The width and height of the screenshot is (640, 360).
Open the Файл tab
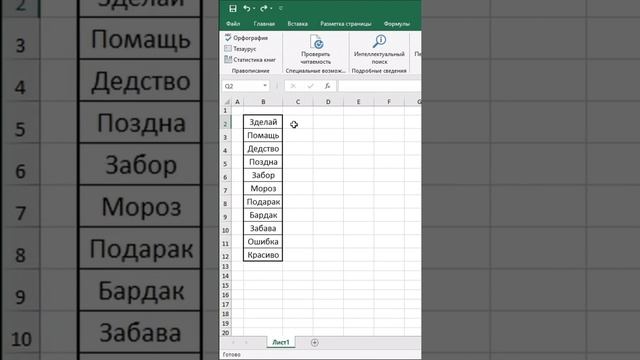click(x=233, y=24)
